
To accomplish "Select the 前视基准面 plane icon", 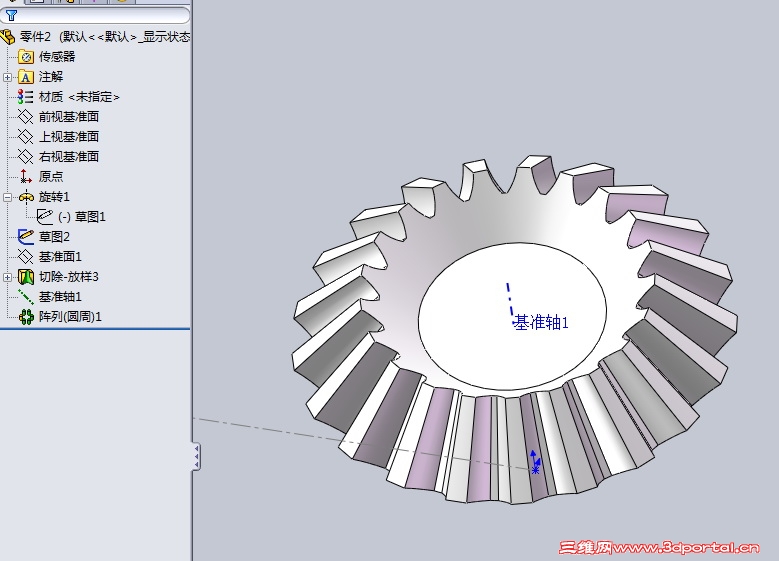I will (x=26, y=117).
